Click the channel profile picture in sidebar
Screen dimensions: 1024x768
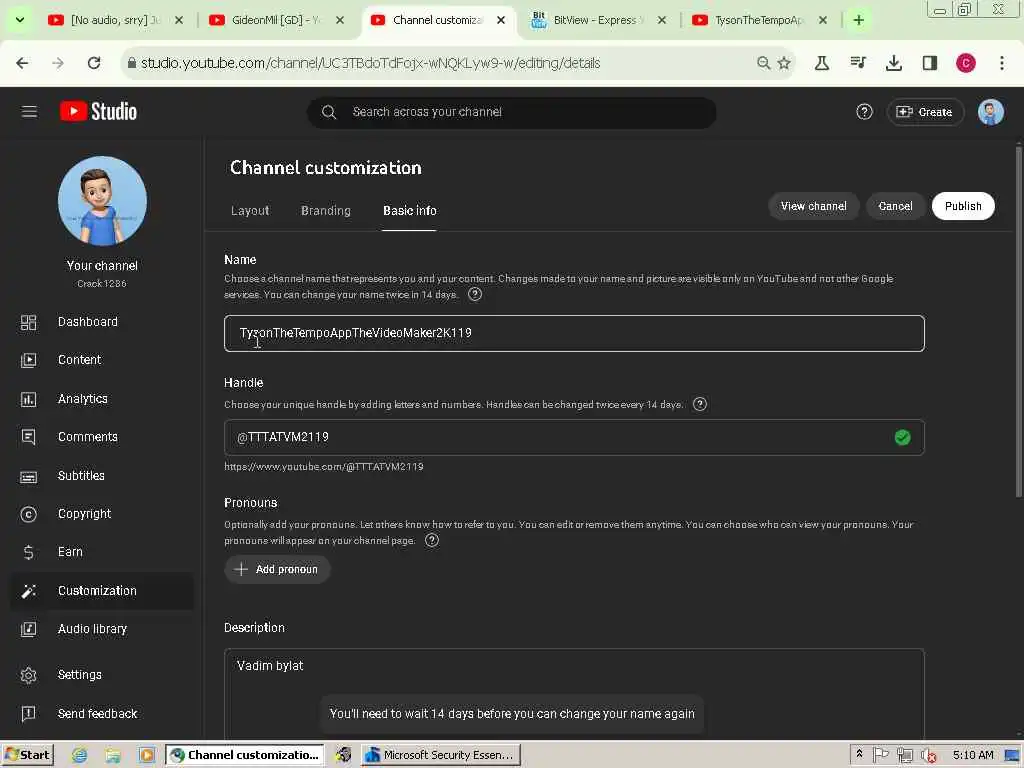pos(102,201)
